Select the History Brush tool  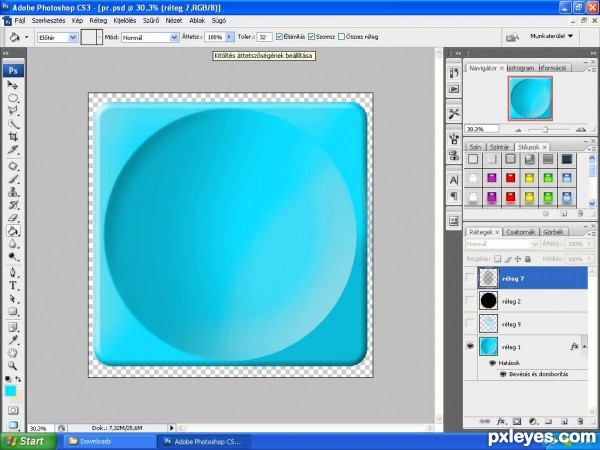pyautogui.click(x=13, y=205)
